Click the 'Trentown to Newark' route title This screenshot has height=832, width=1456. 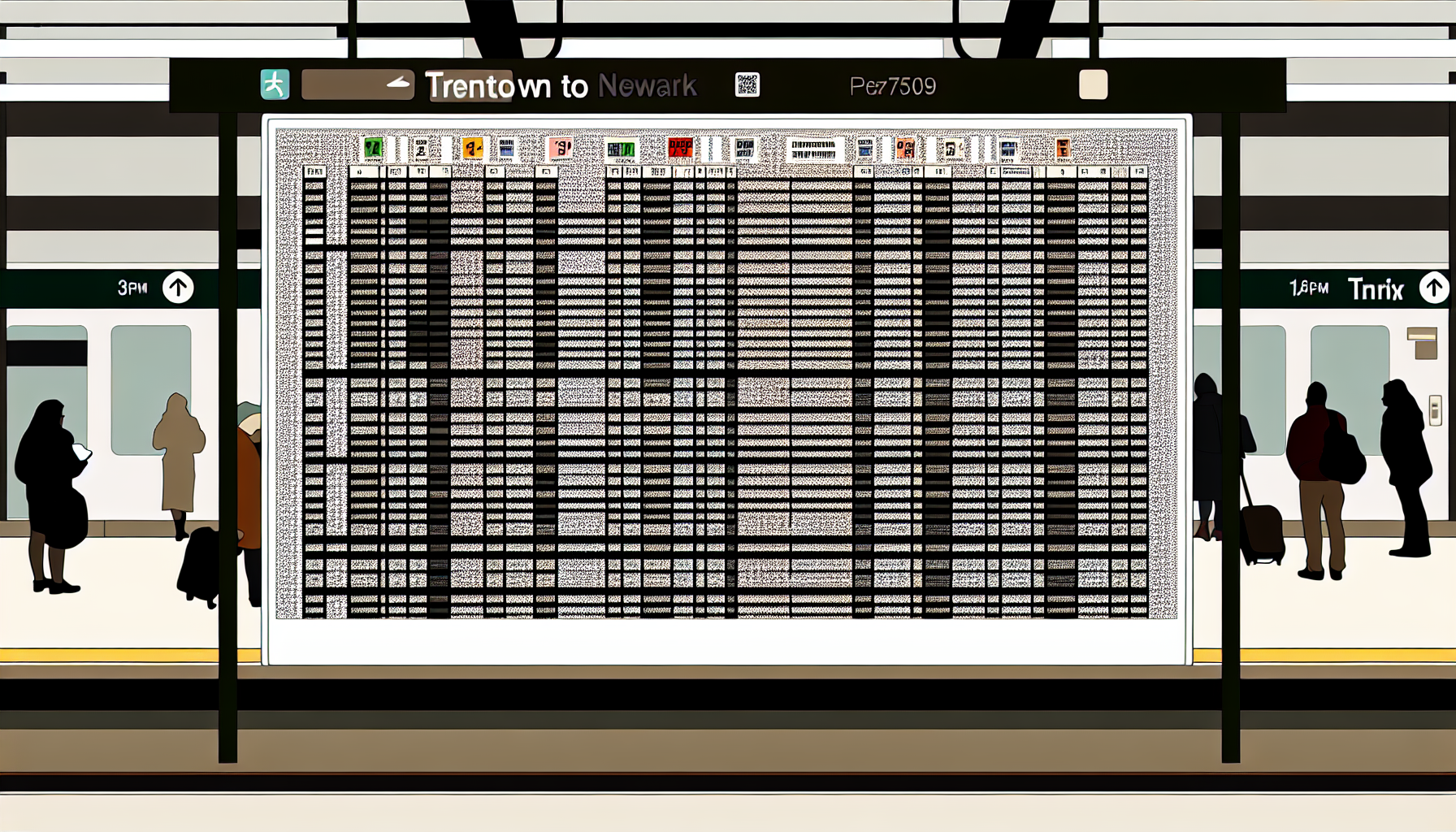561,85
